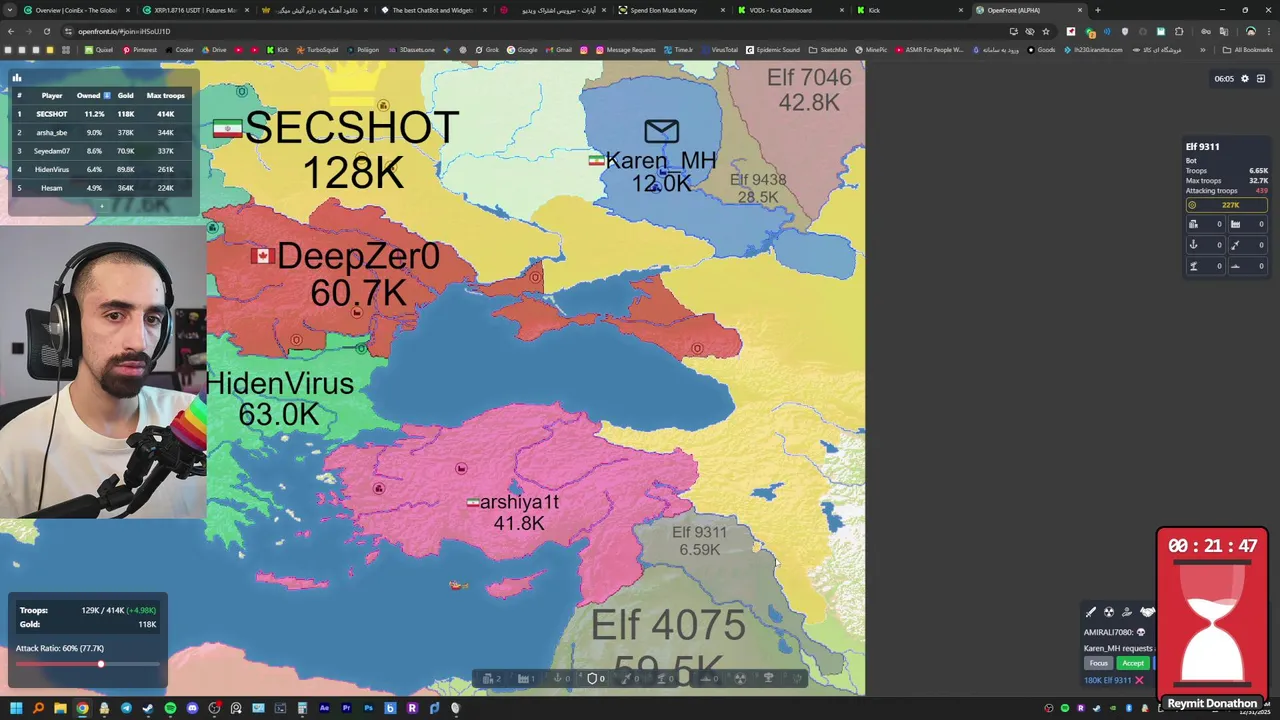Adjust the Attack Ratio slider handle
Viewport: 1280px width, 720px height.
[x=101, y=664]
